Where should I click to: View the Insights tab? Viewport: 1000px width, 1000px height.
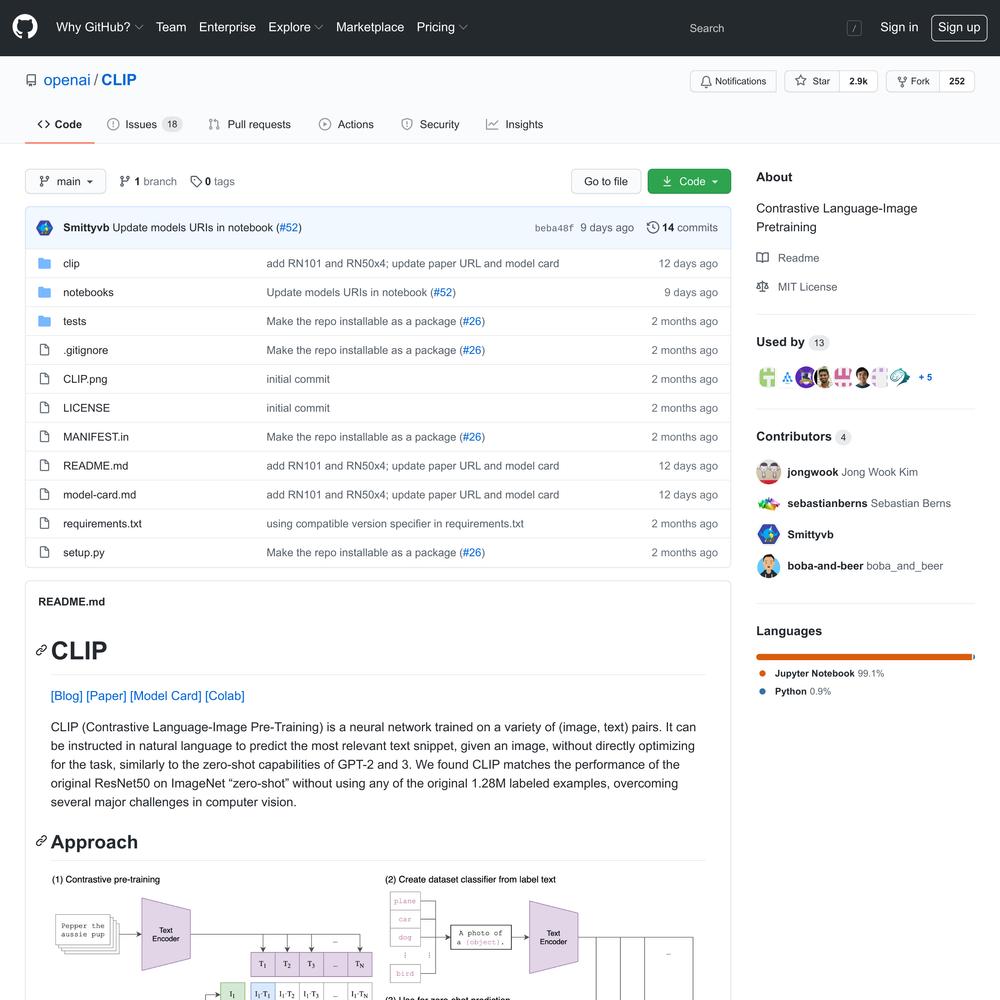(514, 124)
